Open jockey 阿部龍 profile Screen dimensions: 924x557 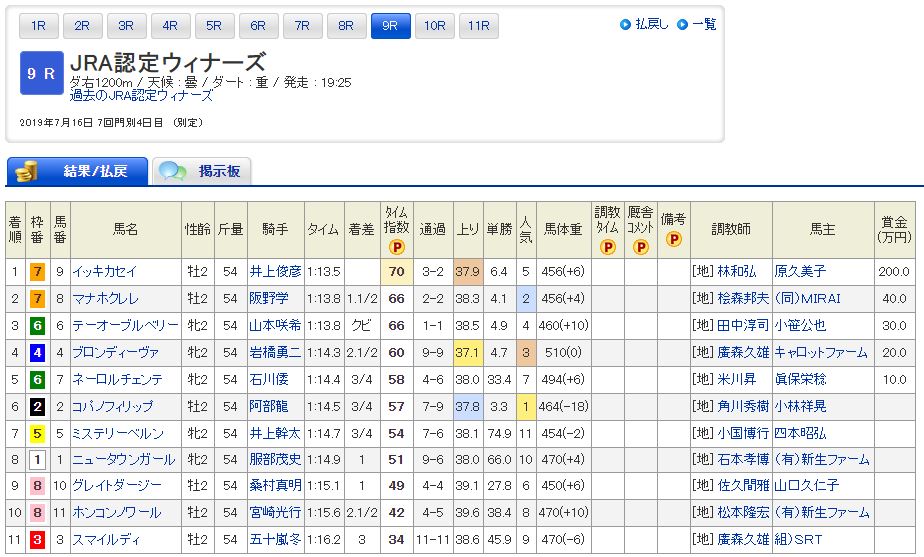coord(269,407)
